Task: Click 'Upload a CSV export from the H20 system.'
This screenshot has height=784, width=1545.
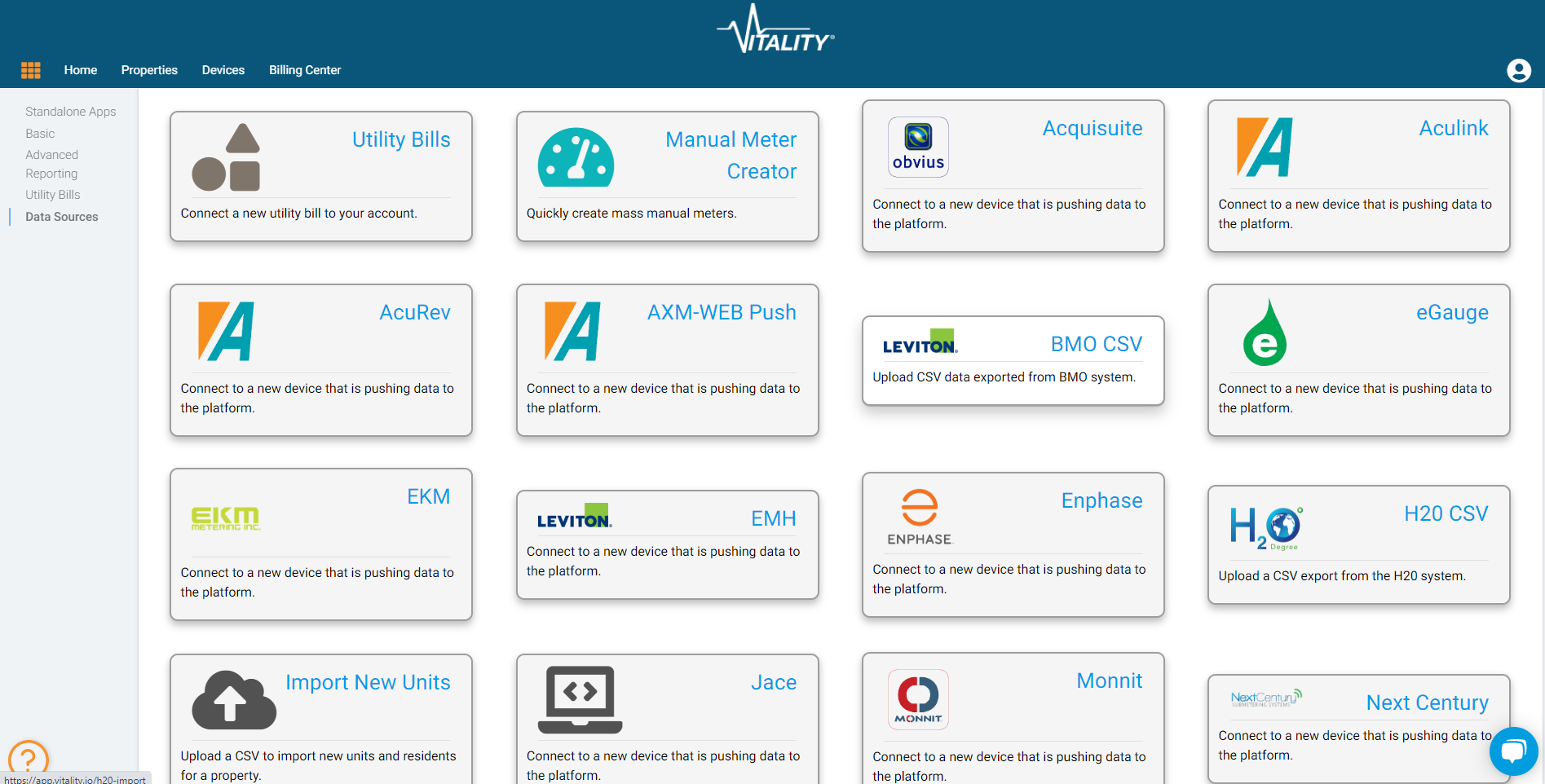Action: pyautogui.click(x=1342, y=576)
